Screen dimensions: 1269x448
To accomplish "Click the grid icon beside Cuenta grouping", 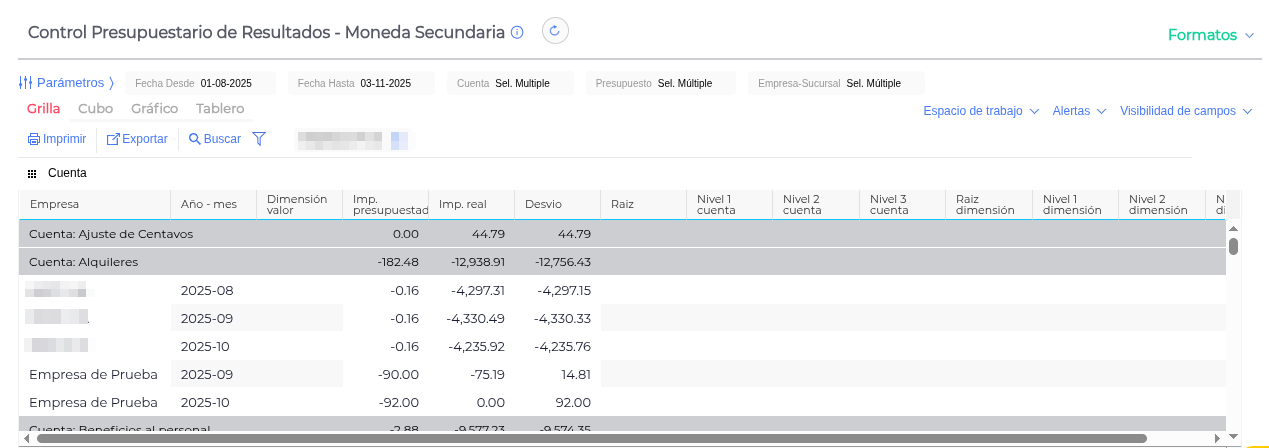I will 32,174.
